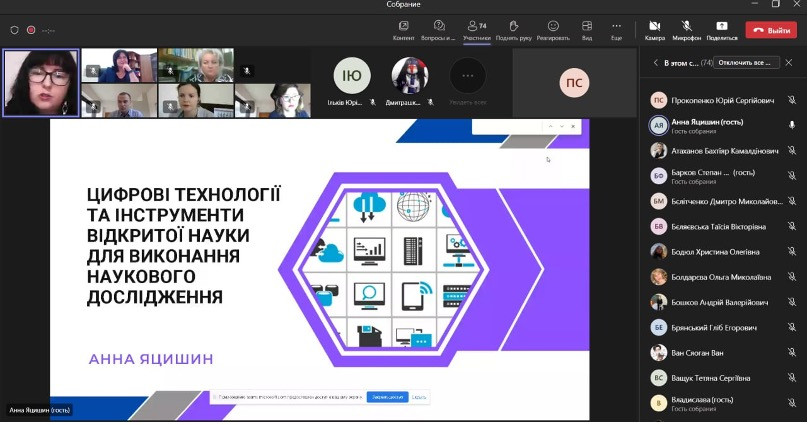Click muted mic icon for Владислава
This screenshot has width=810, height=425.
(791, 403)
